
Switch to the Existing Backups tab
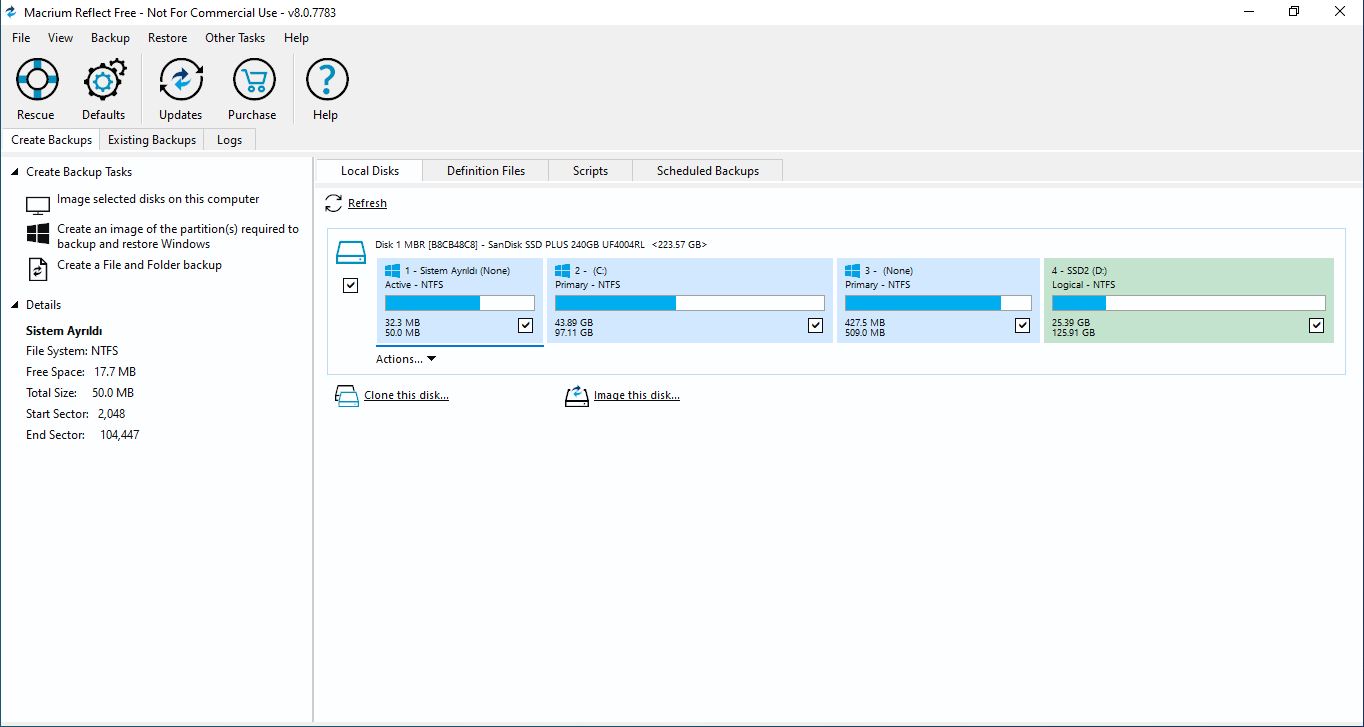click(152, 140)
